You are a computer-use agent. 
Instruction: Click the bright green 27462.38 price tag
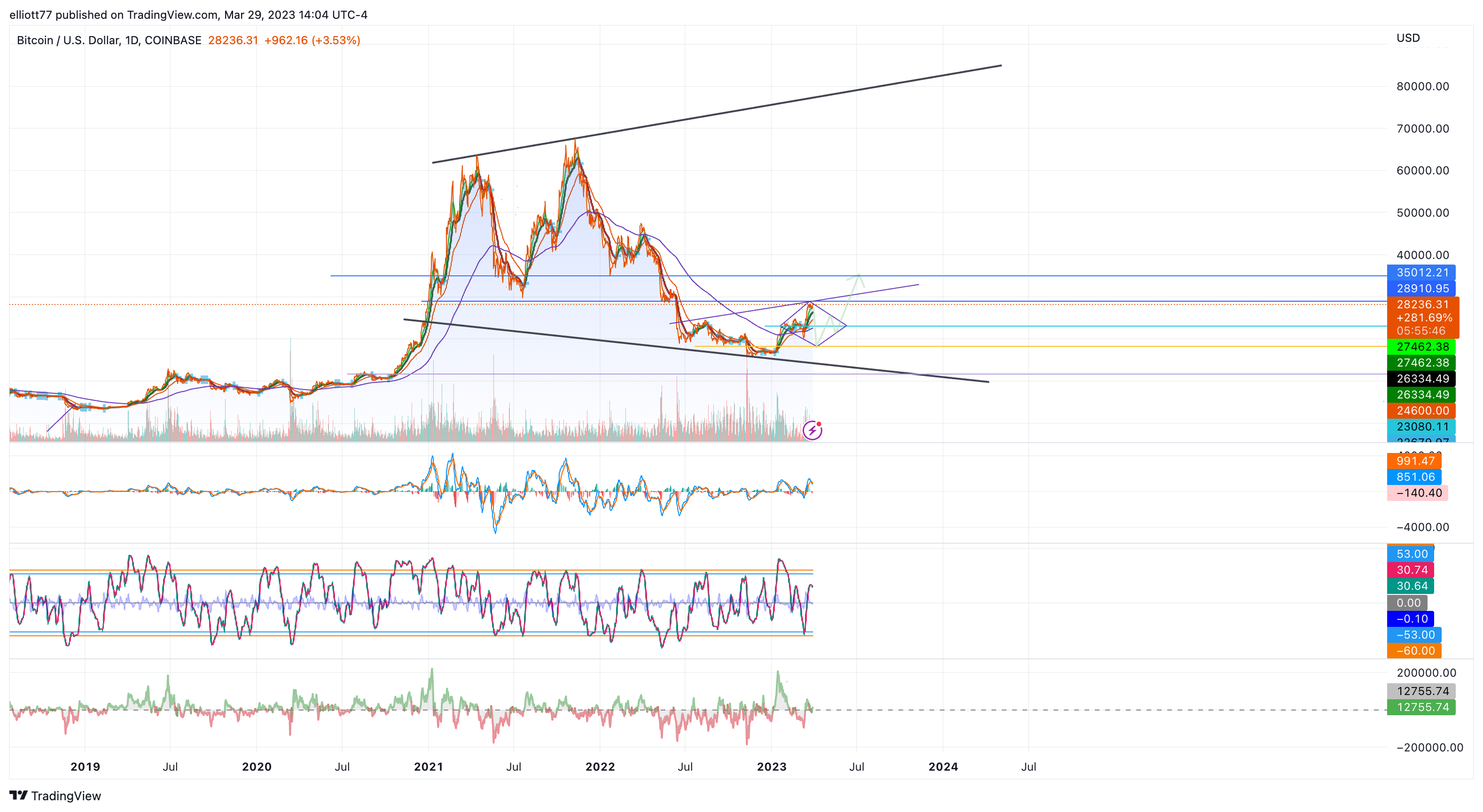click(x=1421, y=347)
